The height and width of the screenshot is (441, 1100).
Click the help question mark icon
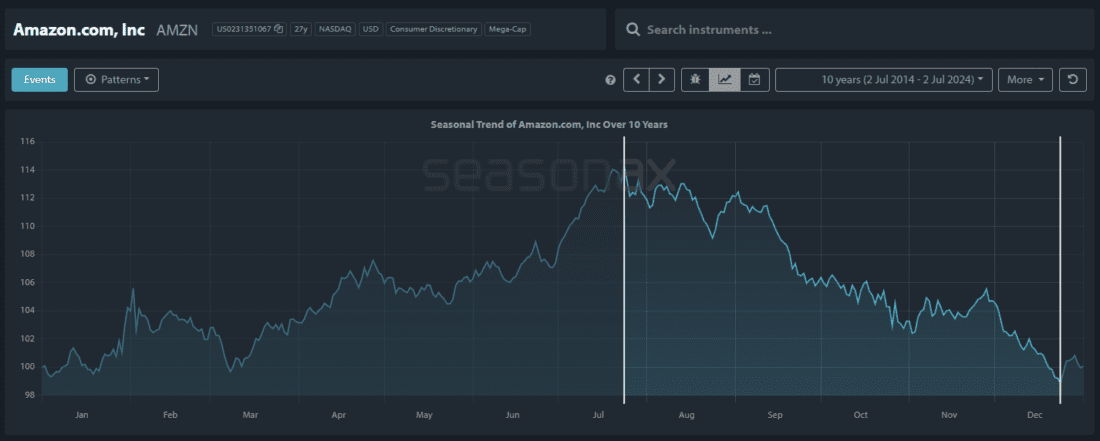(x=610, y=80)
